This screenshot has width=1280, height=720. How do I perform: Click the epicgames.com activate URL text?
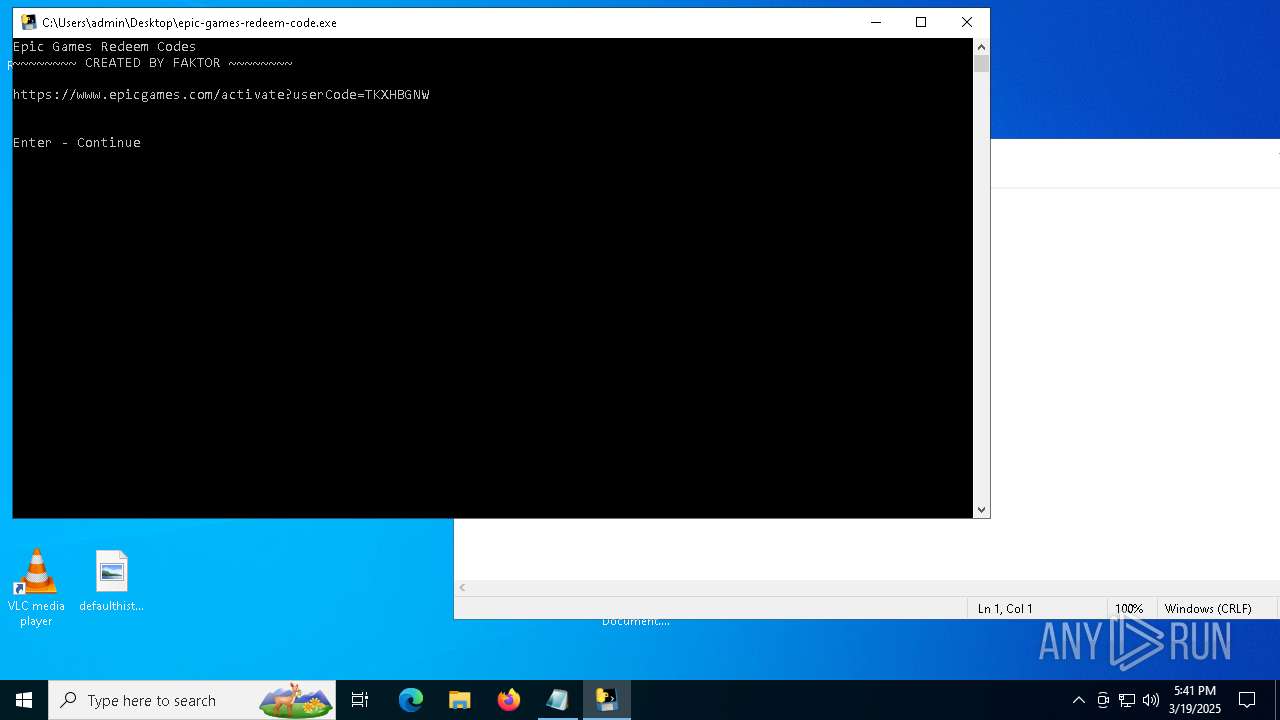221,94
